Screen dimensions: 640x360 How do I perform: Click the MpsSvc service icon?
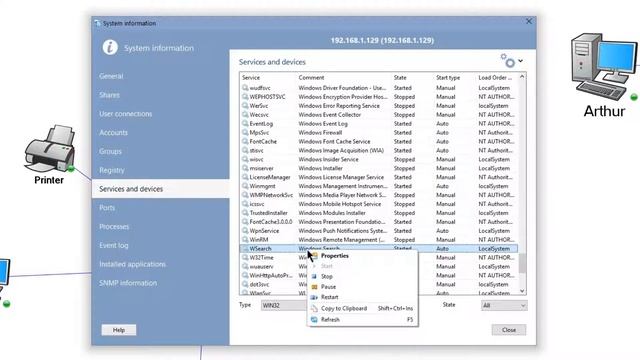(245, 133)
